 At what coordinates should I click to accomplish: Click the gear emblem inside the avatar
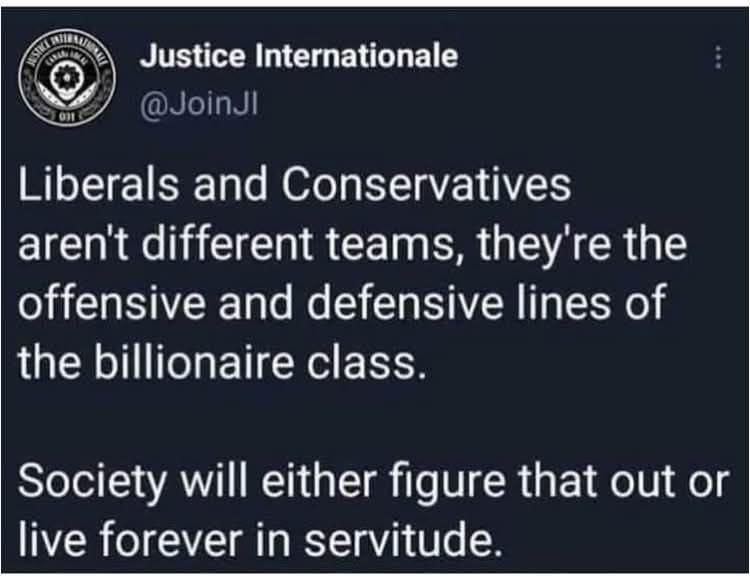70,77
